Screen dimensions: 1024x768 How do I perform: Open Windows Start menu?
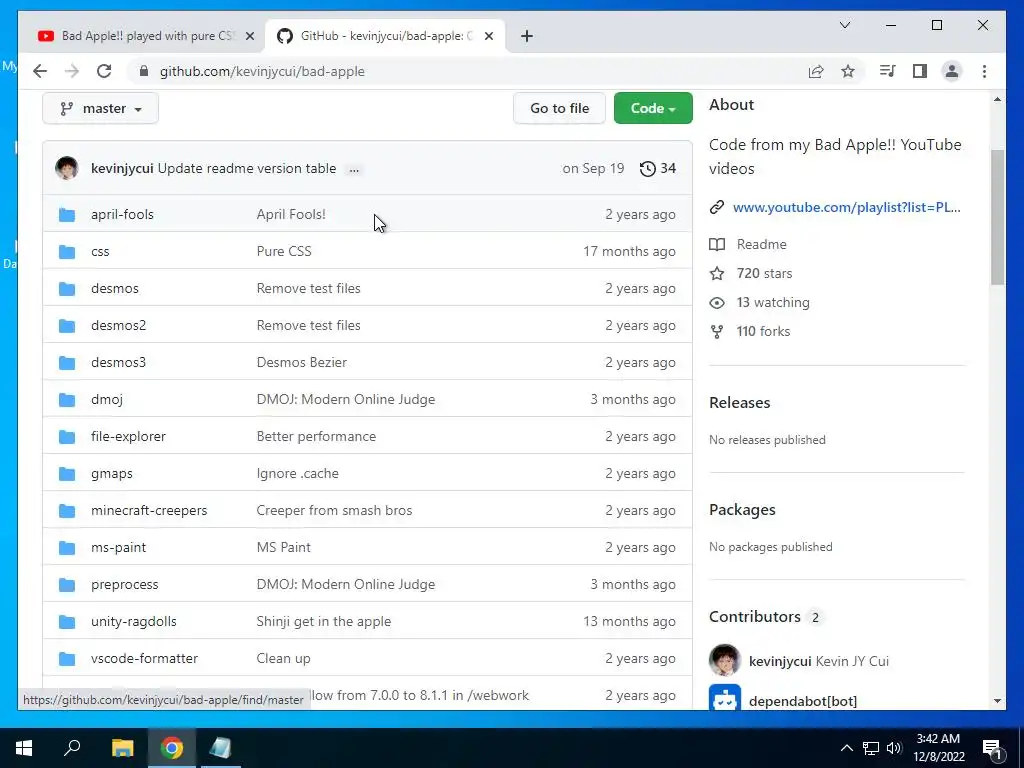[x=24, y=748]
